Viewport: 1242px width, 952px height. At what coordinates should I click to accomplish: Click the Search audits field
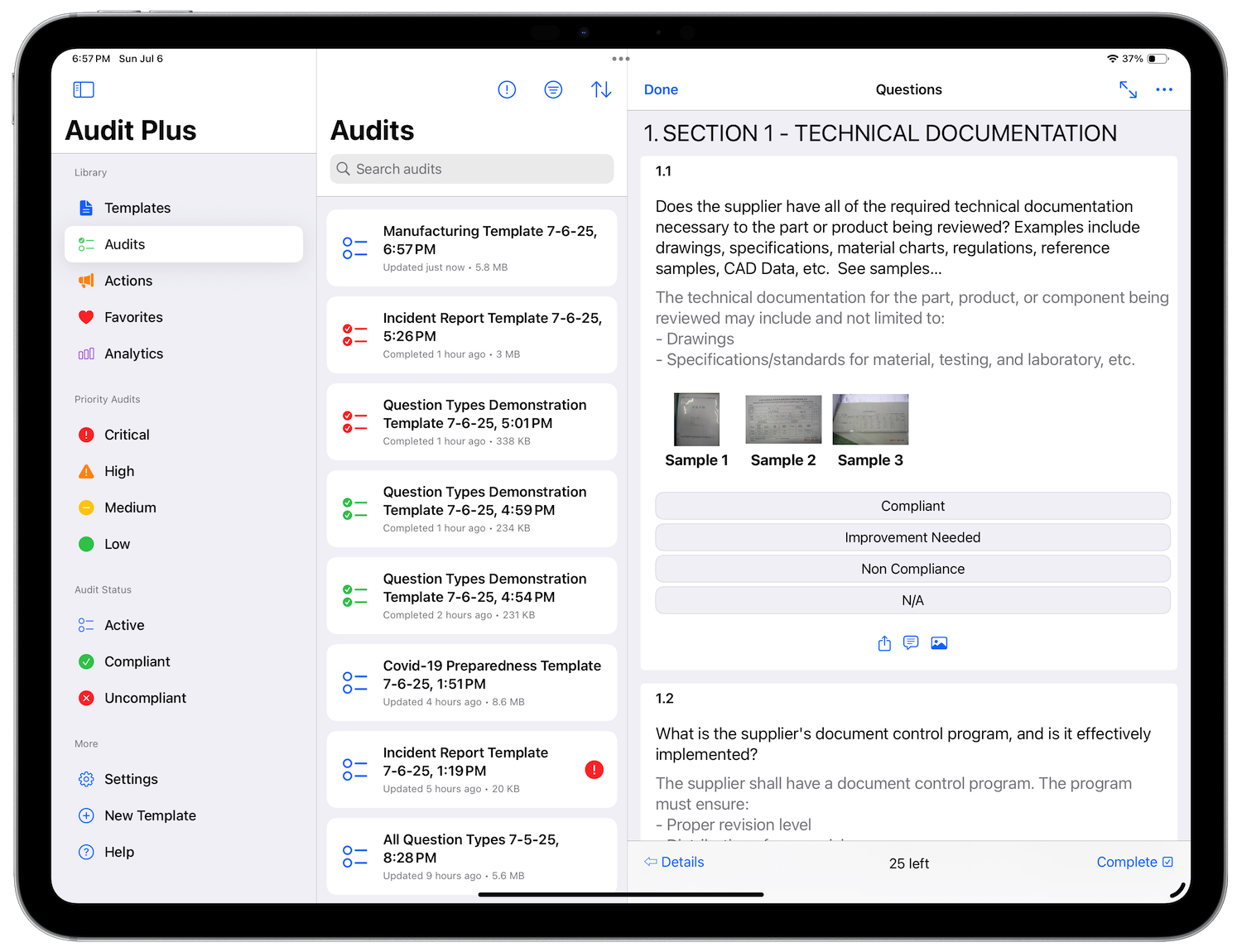472,169
